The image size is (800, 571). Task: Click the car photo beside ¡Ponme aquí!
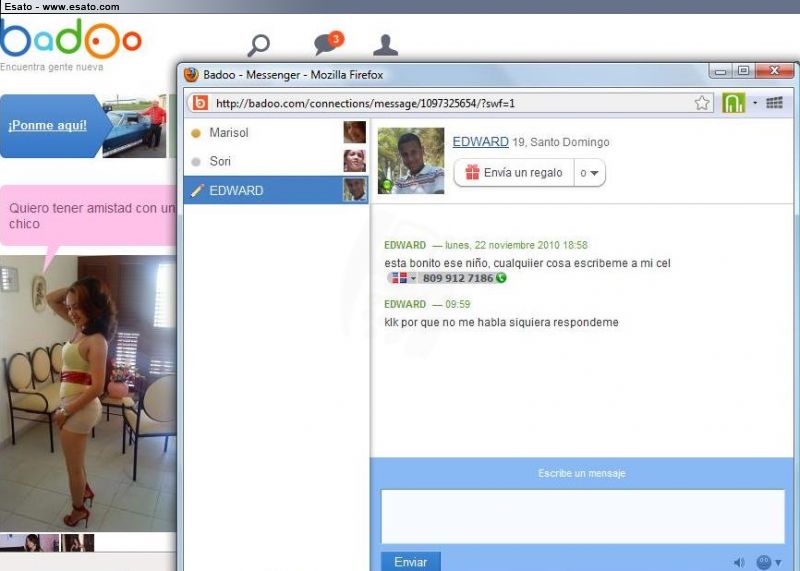point(135,127)
